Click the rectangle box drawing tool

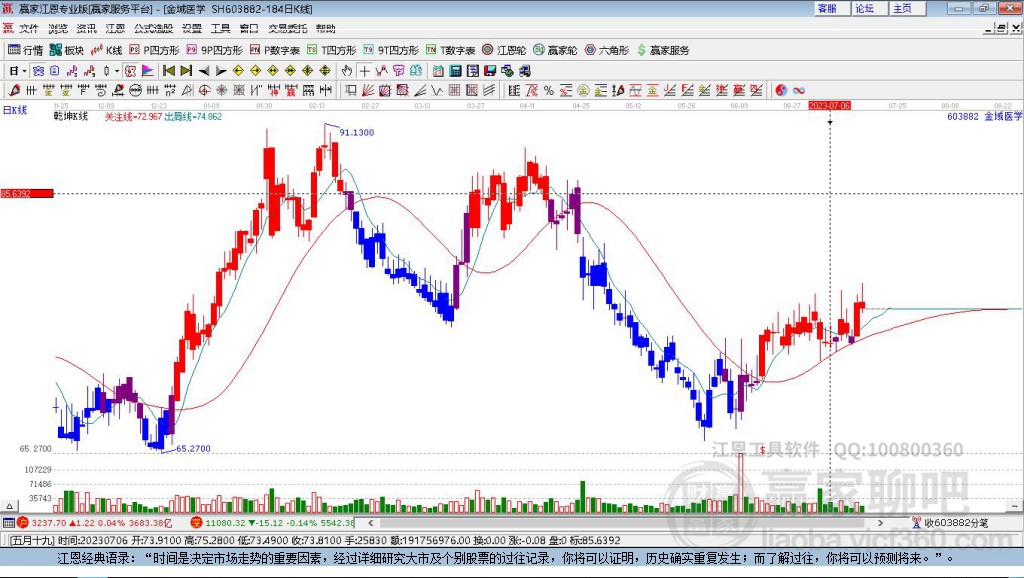pos(351,90)
